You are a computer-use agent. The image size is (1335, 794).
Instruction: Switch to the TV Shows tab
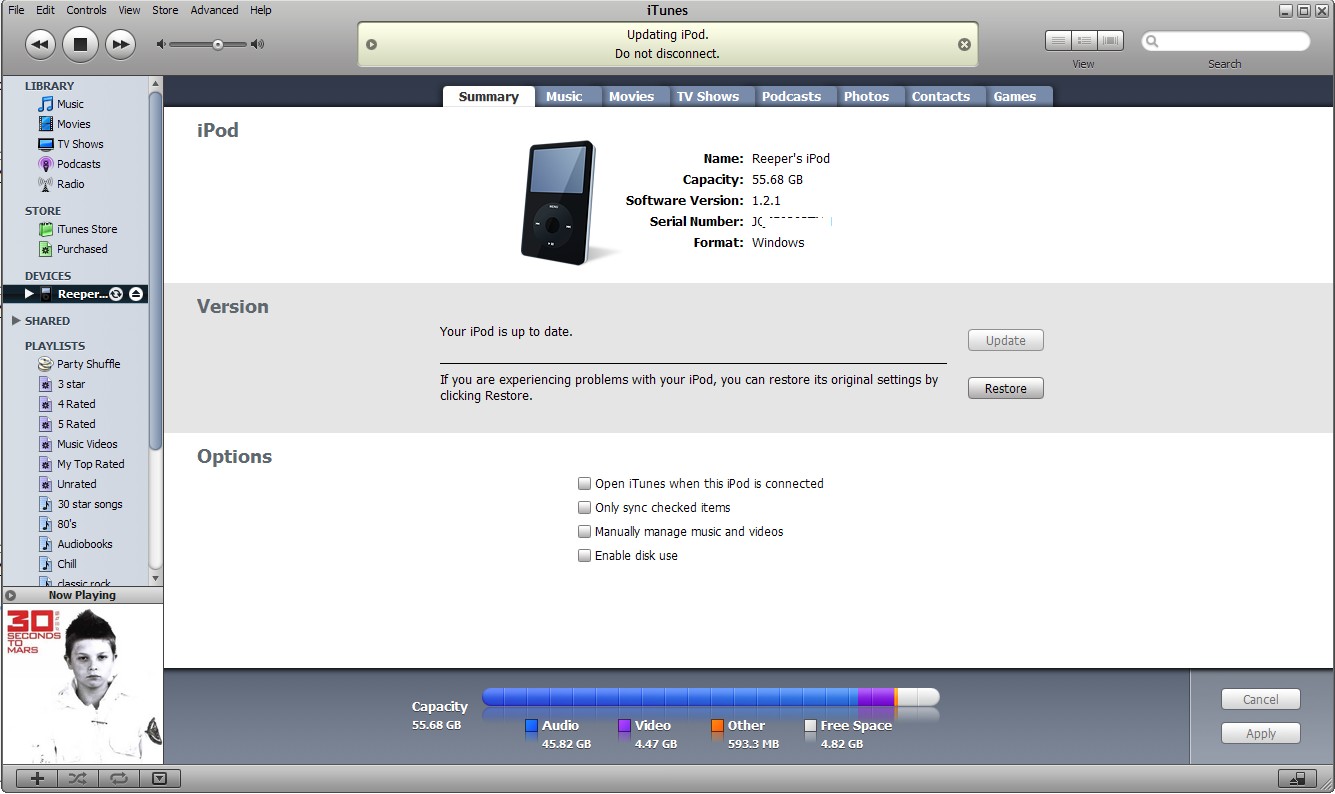click(708, 96)
